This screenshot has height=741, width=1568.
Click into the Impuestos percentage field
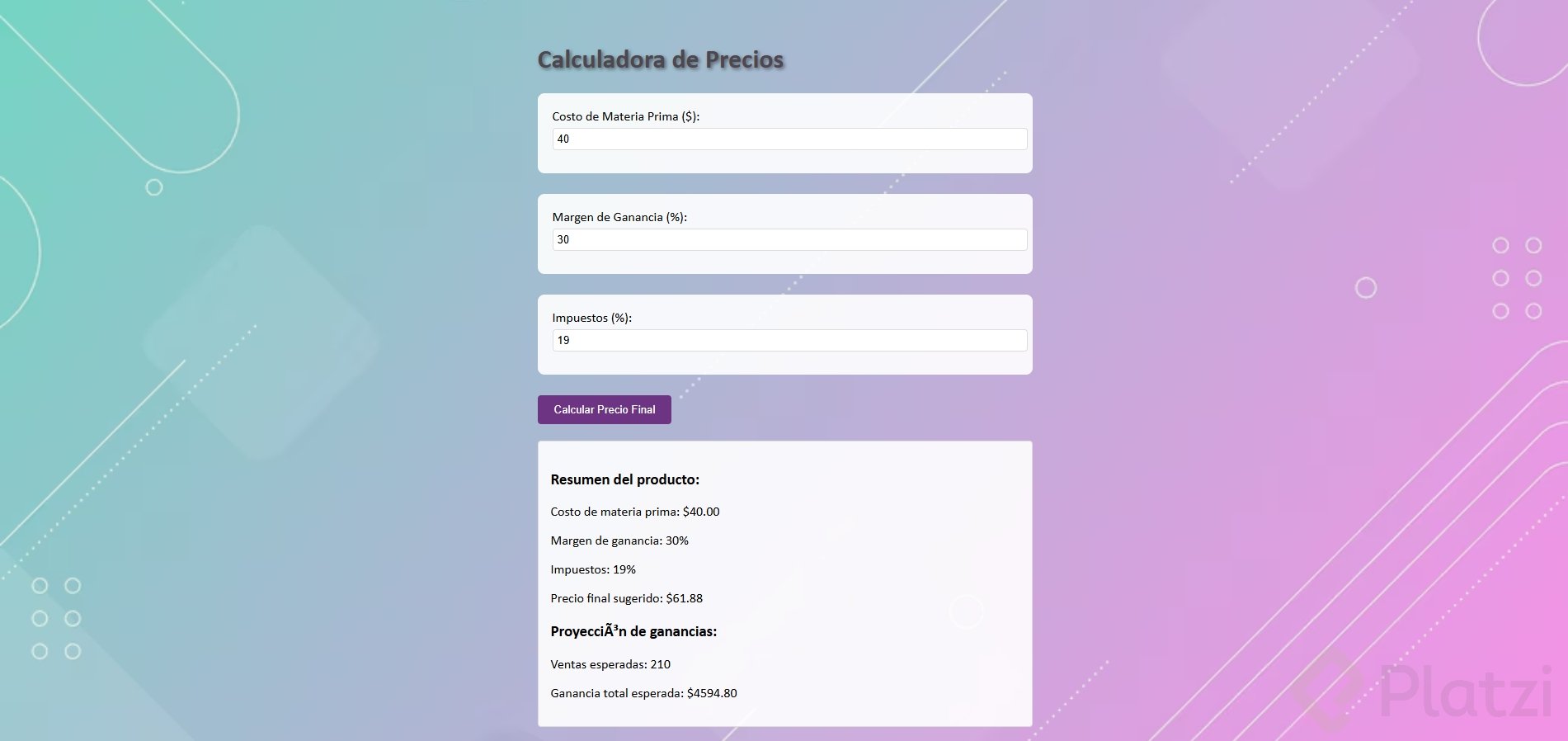pyautogui.click(x=789, y=340)
